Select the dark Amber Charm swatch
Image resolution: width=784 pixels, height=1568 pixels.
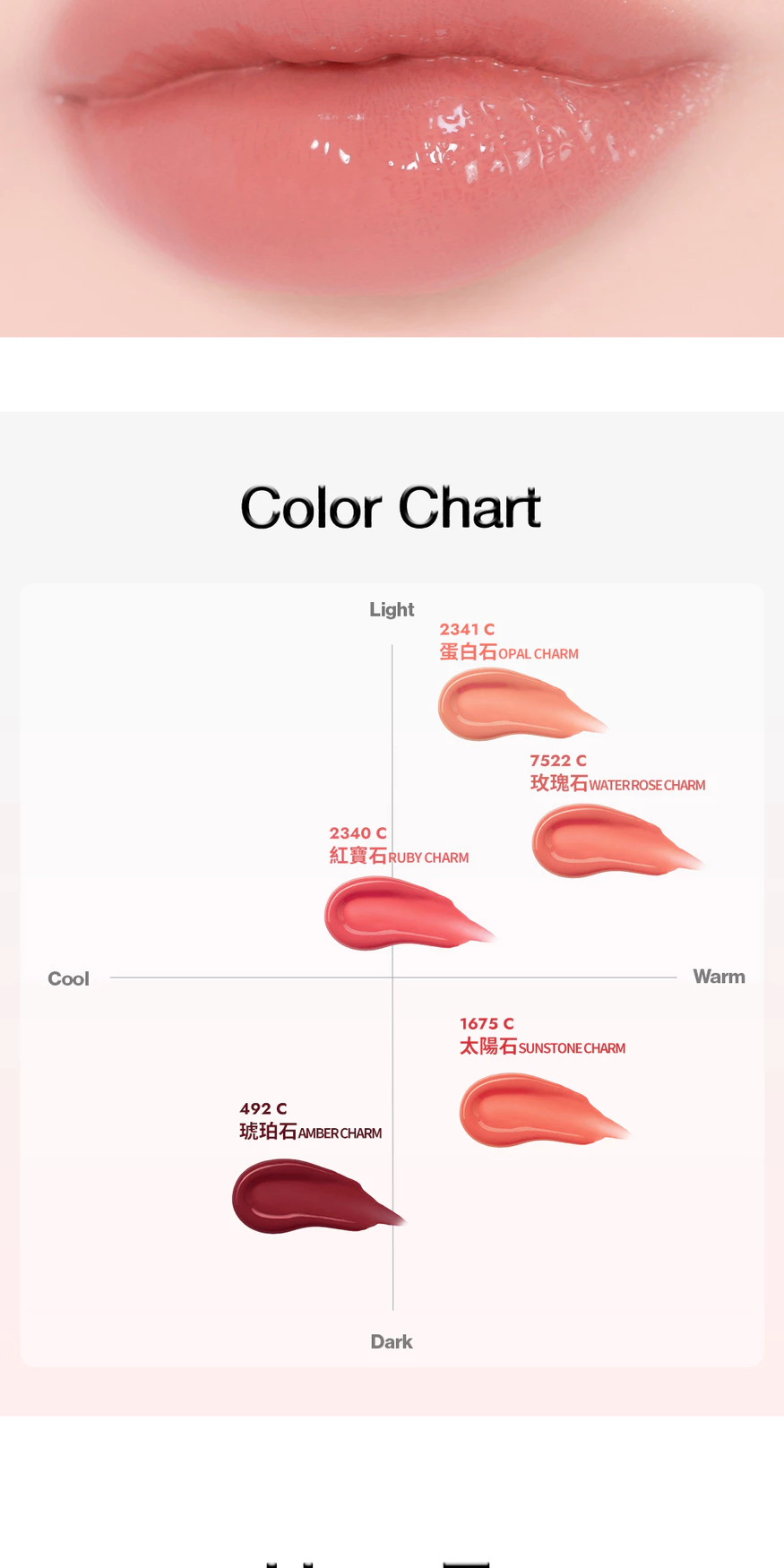tap(305, 1196)
